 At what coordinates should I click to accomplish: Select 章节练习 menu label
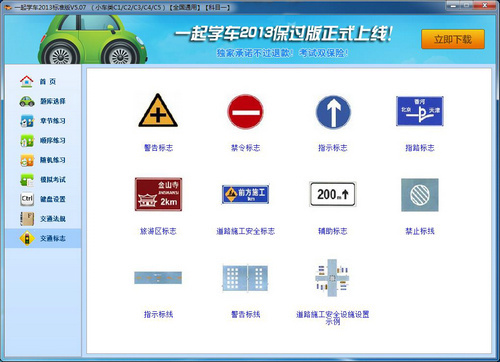point(53,121)
